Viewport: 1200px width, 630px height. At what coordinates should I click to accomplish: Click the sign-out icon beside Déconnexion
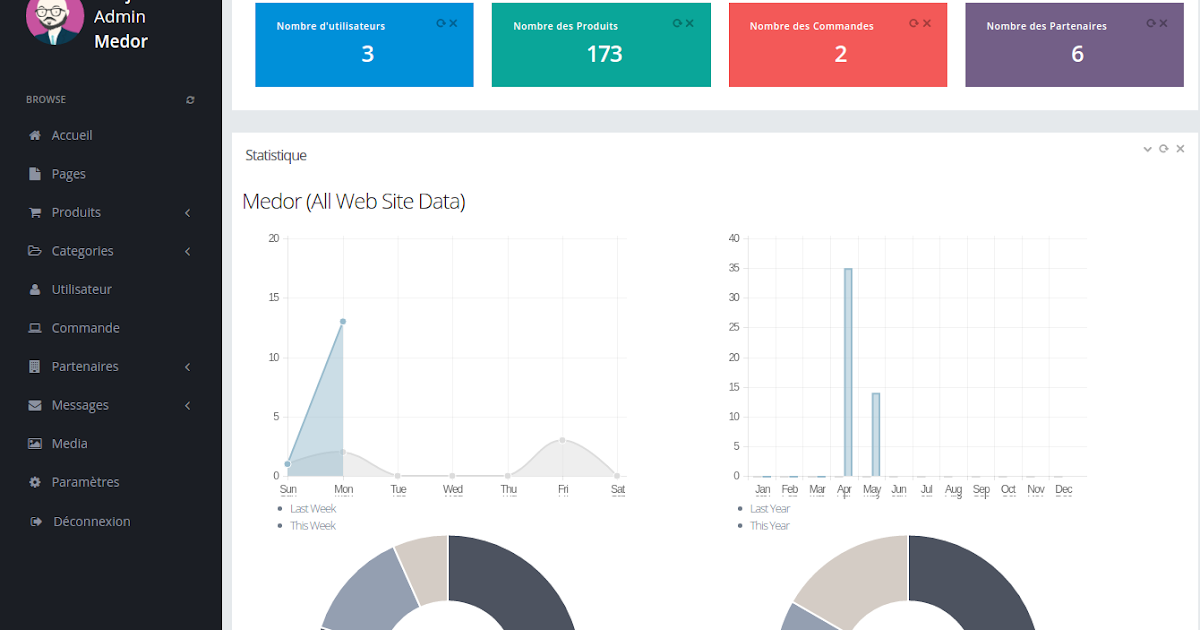pos(36,521)
